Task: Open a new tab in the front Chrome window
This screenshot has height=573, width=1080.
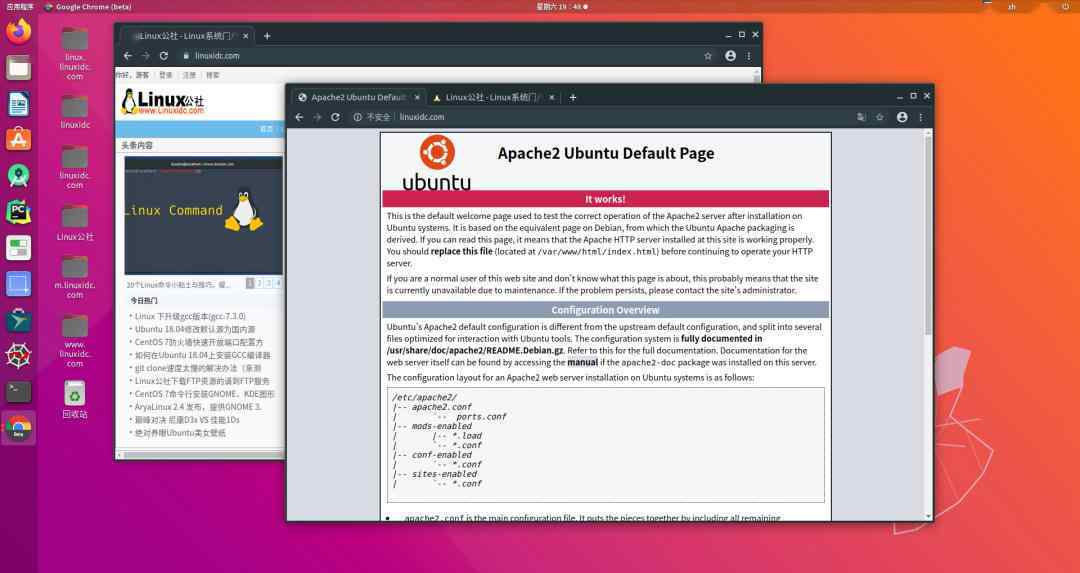Action: (x=572, y=97)
